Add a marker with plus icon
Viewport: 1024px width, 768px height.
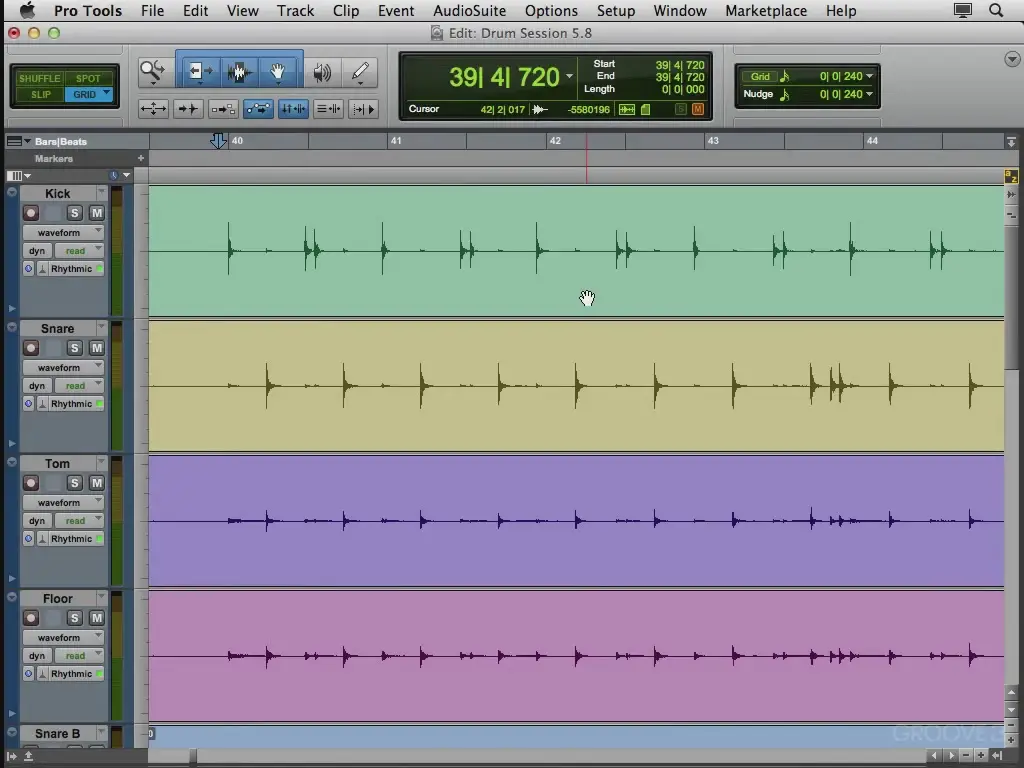coord(140,158)
